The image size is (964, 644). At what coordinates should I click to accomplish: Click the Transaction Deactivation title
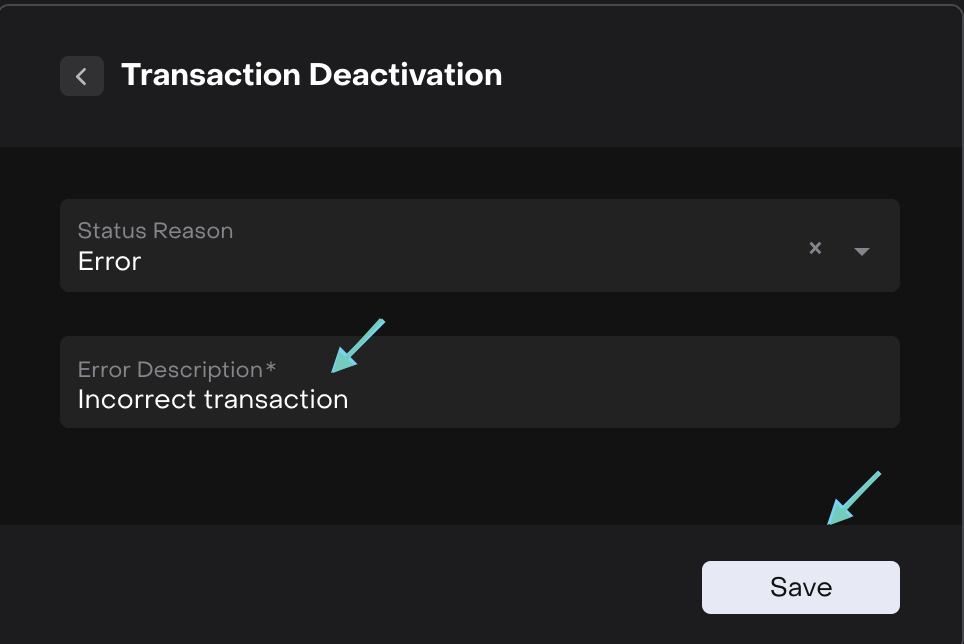(311, 75)
